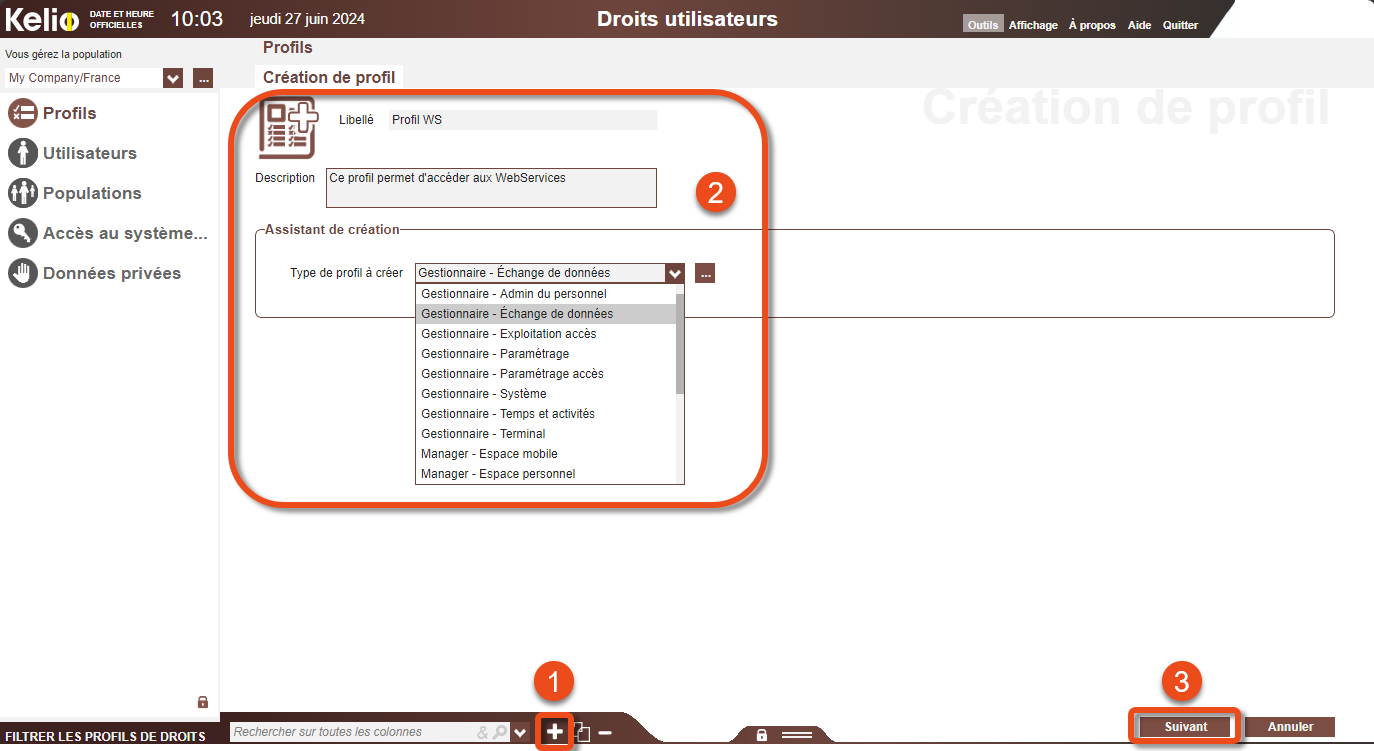Click the Suivant button
1374x751 pixels.
click(1186, 727)
